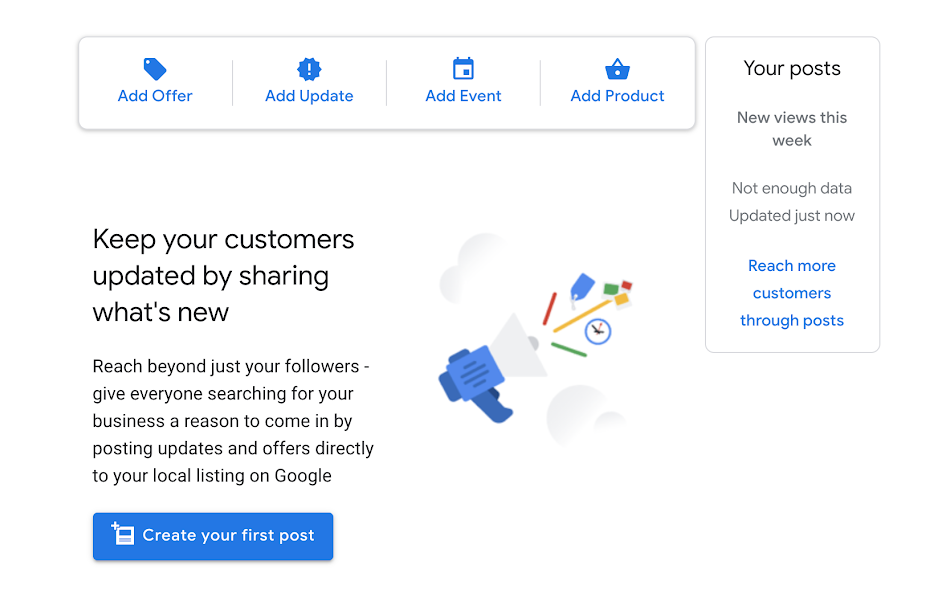Create your first post button

pyautogui.click(x=213, y=536)
